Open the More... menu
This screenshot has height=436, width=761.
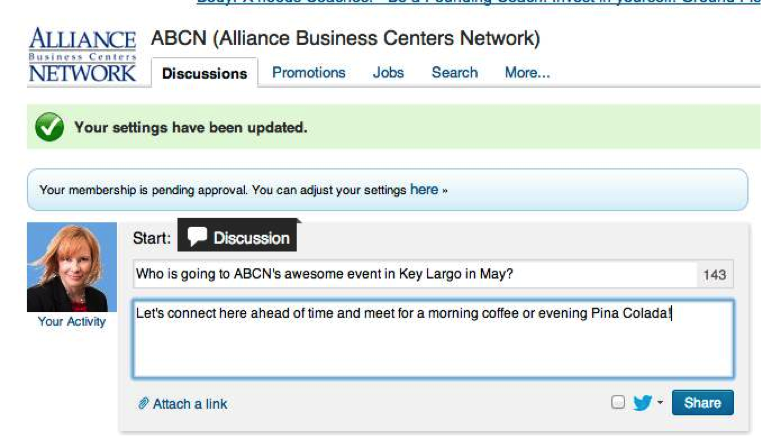point(527,73)
